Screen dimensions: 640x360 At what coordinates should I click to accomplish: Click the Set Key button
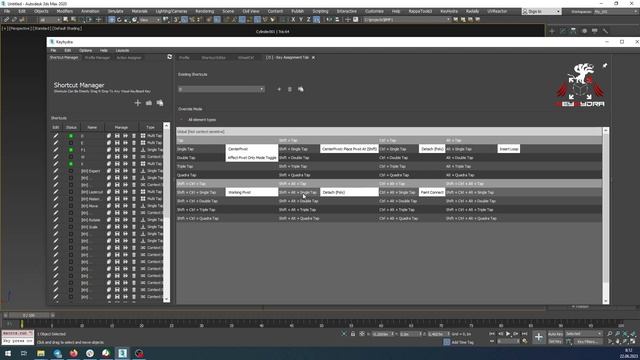tap(555, 341)
